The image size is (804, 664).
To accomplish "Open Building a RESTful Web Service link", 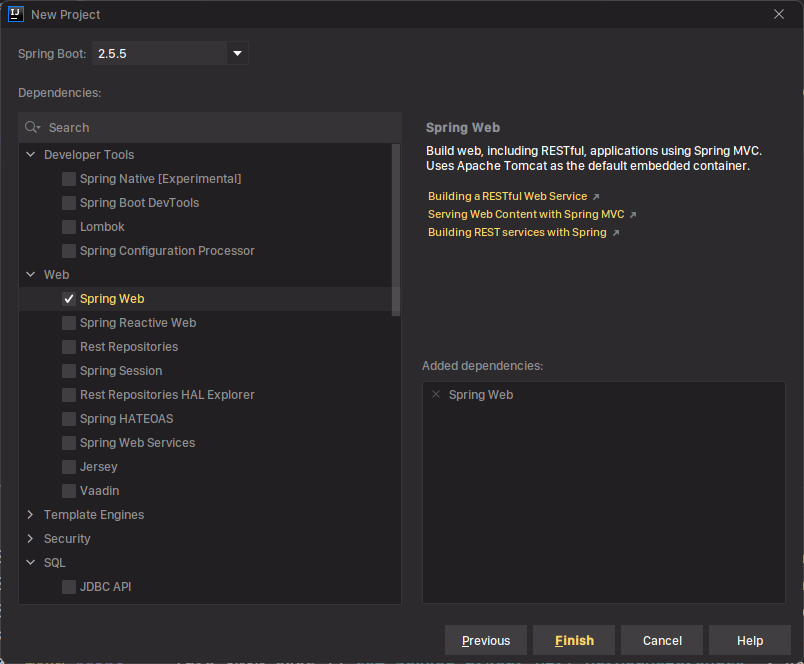I will [x=508, y=196].
